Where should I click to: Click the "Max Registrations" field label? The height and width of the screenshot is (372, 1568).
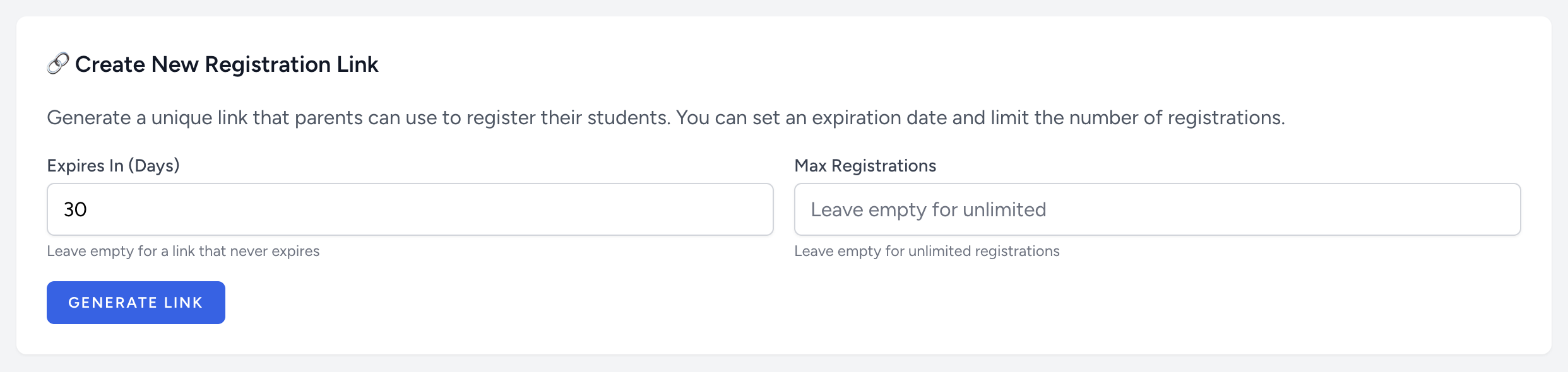(865, 166)
